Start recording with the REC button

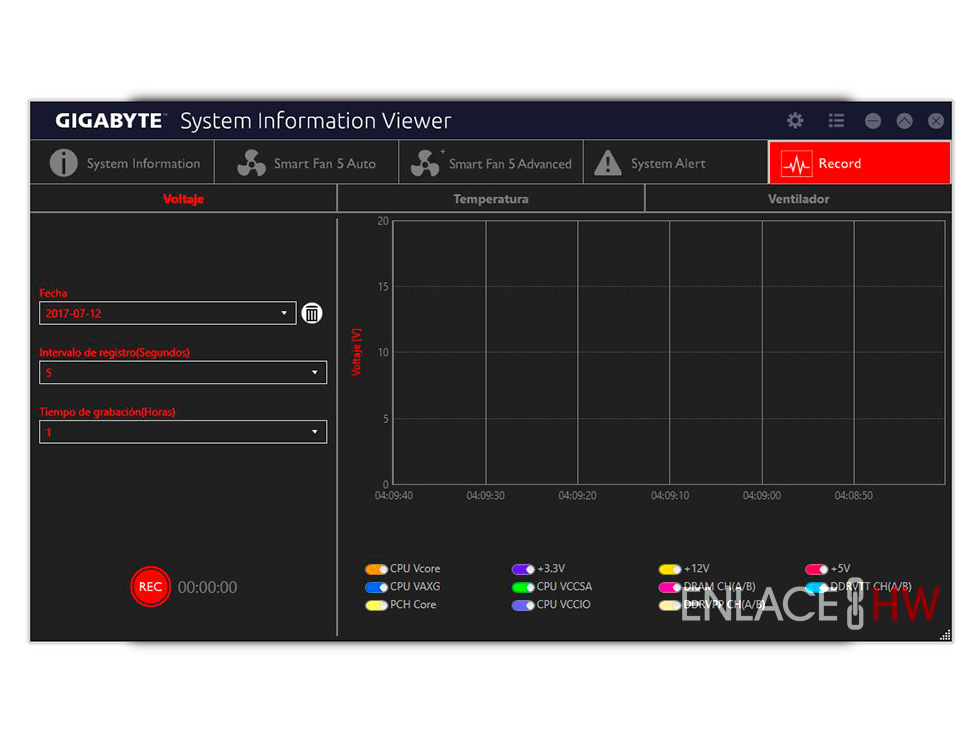coord(150,586)
